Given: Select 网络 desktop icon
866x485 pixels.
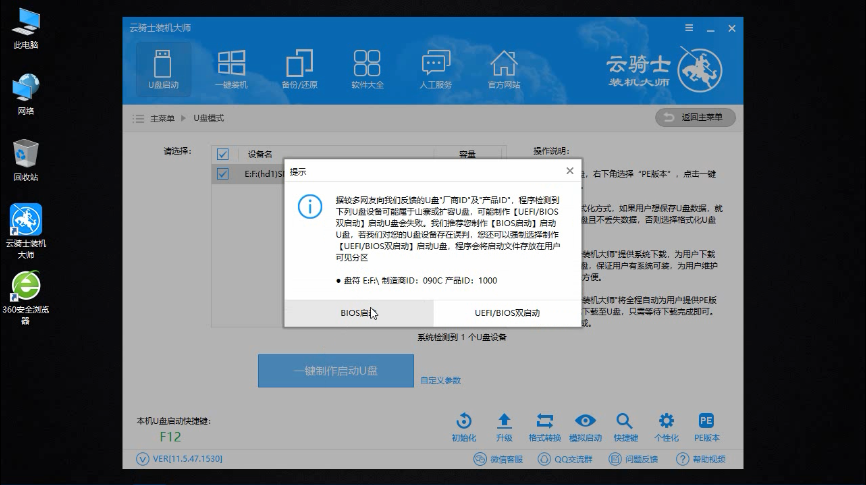Looking at the screenshot, I should (26, 94).
